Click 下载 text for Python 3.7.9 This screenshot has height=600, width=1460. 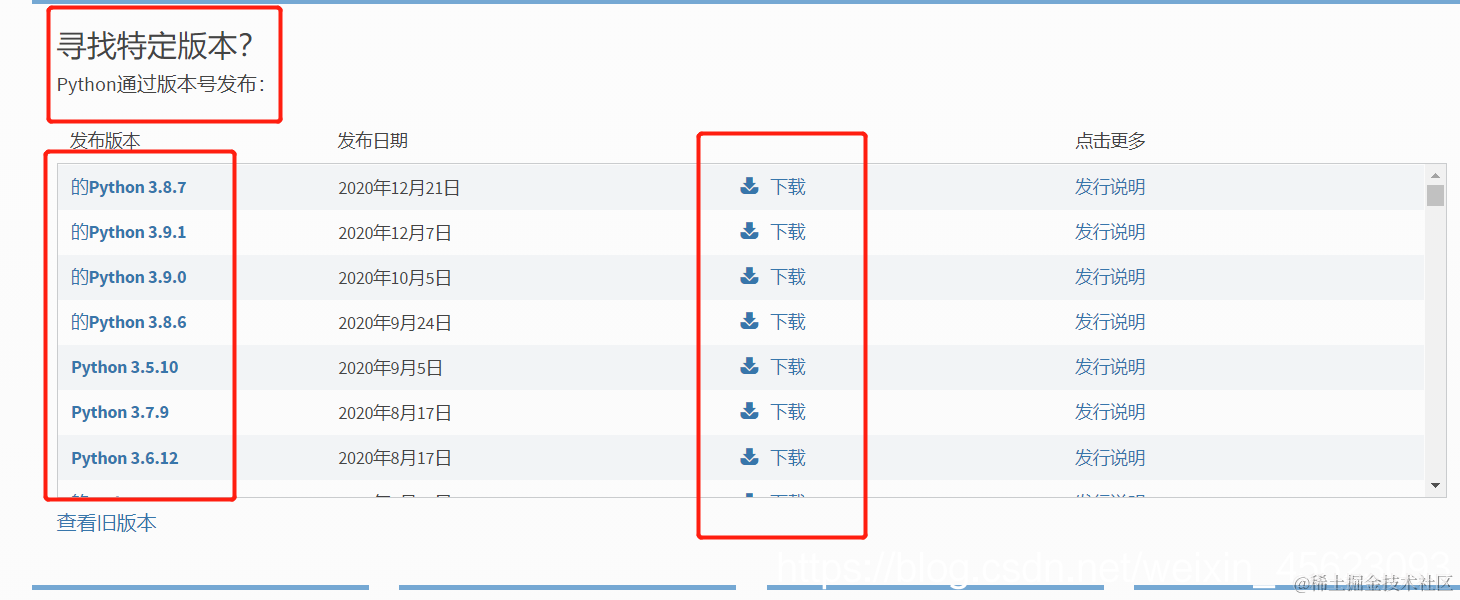coord(788,412)
